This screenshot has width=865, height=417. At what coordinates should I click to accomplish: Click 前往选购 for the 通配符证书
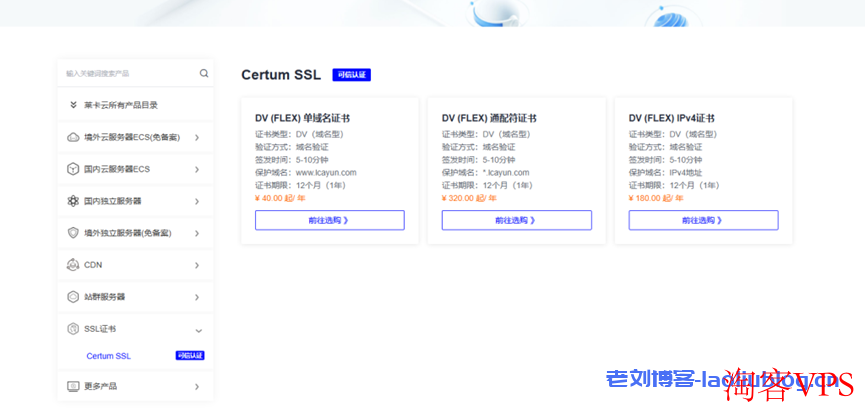click(x=516, y=220)
